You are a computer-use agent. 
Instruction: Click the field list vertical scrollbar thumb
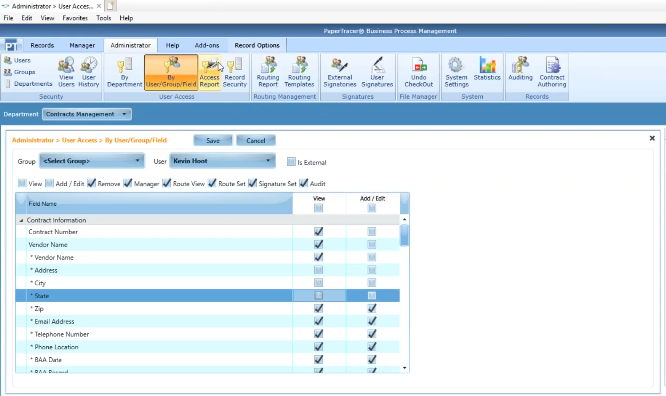click(x=404, y=235)
